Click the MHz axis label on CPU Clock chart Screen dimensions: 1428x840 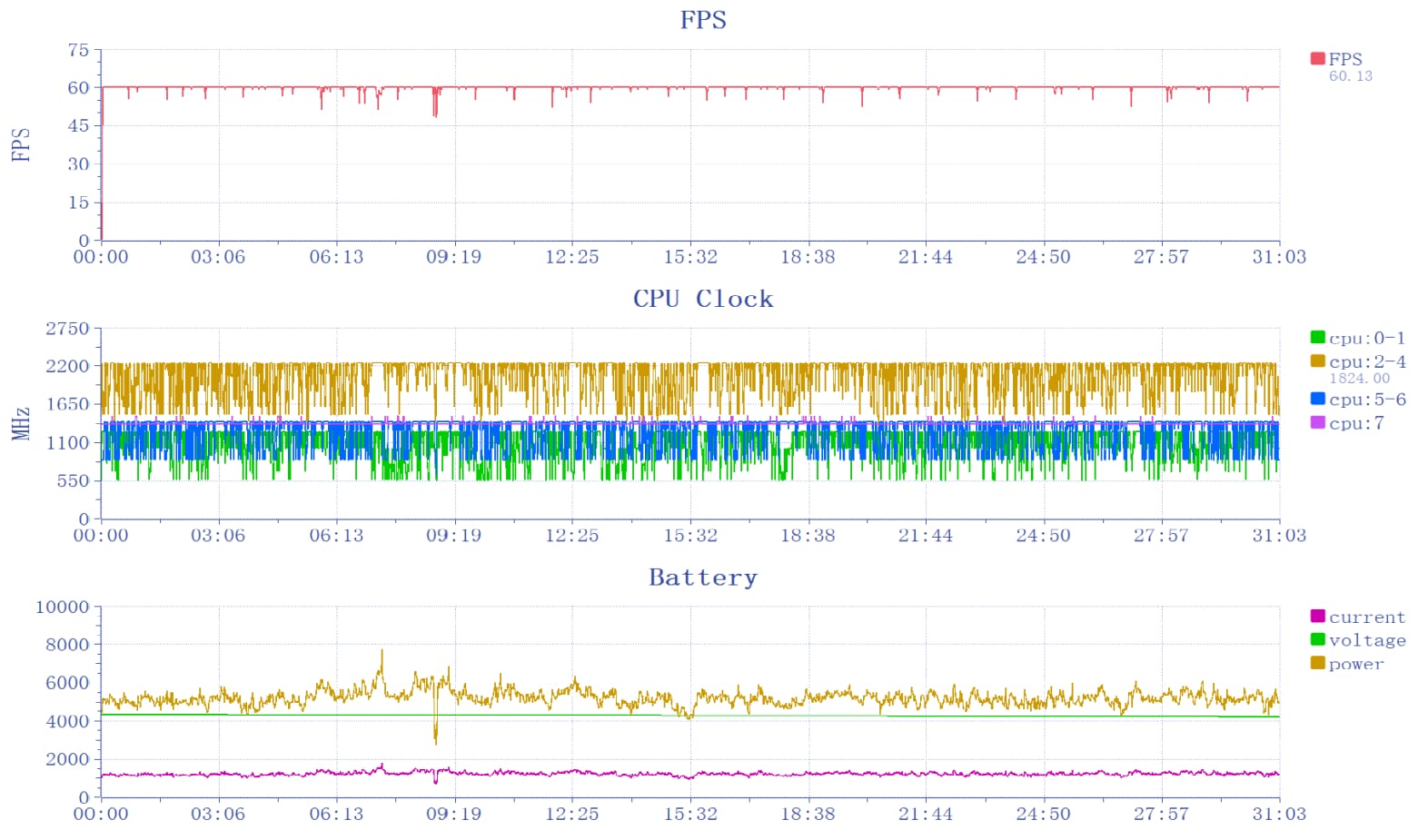[21, 424]
